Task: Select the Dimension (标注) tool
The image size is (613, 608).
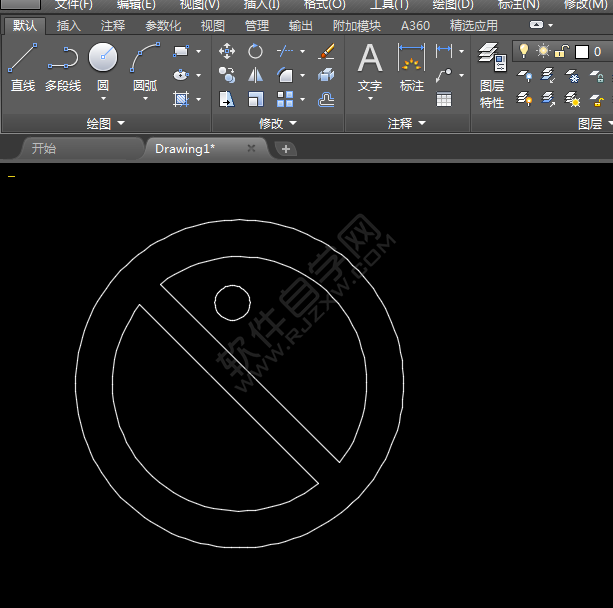Action: click(411, 67)
